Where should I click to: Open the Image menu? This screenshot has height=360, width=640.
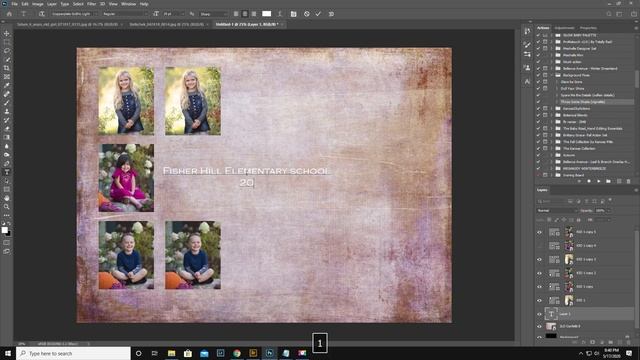pyautogui.click(x=38, y=4)
